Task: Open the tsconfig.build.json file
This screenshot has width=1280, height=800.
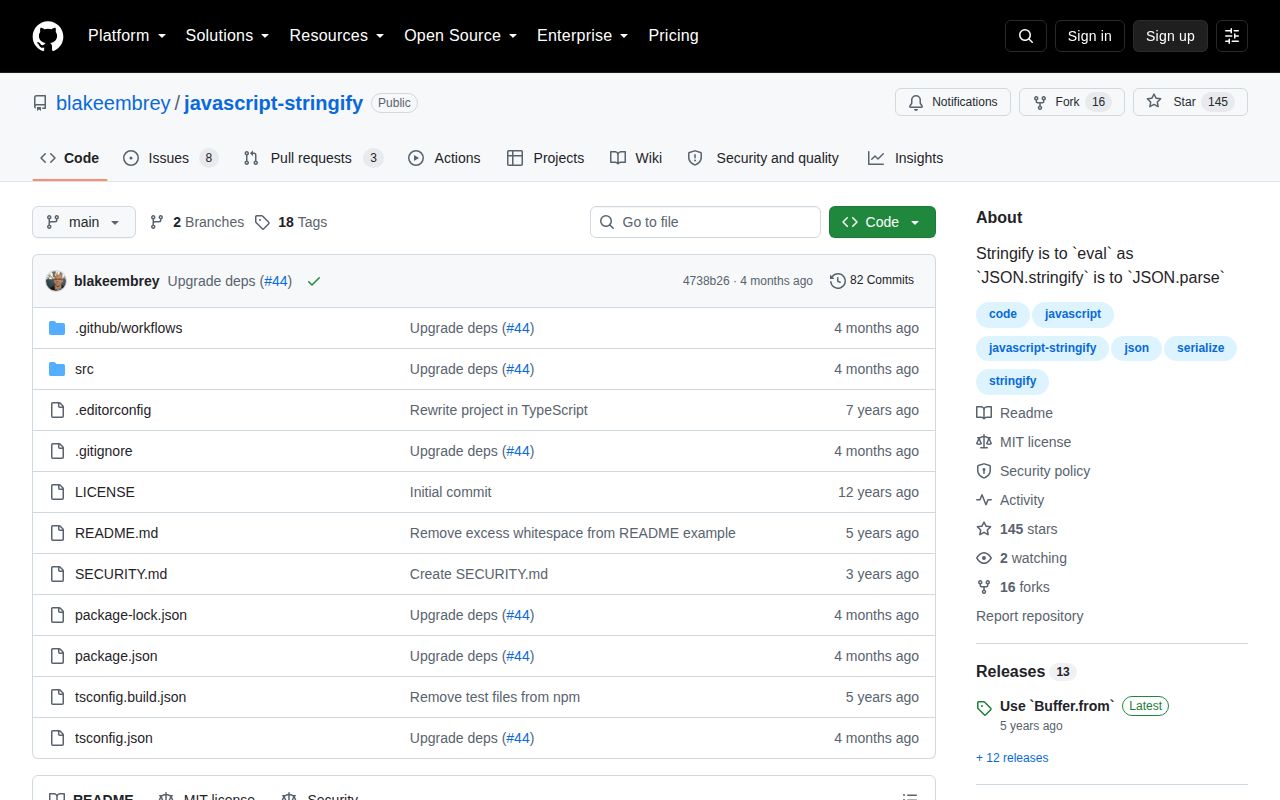Action: coord(131,697)
